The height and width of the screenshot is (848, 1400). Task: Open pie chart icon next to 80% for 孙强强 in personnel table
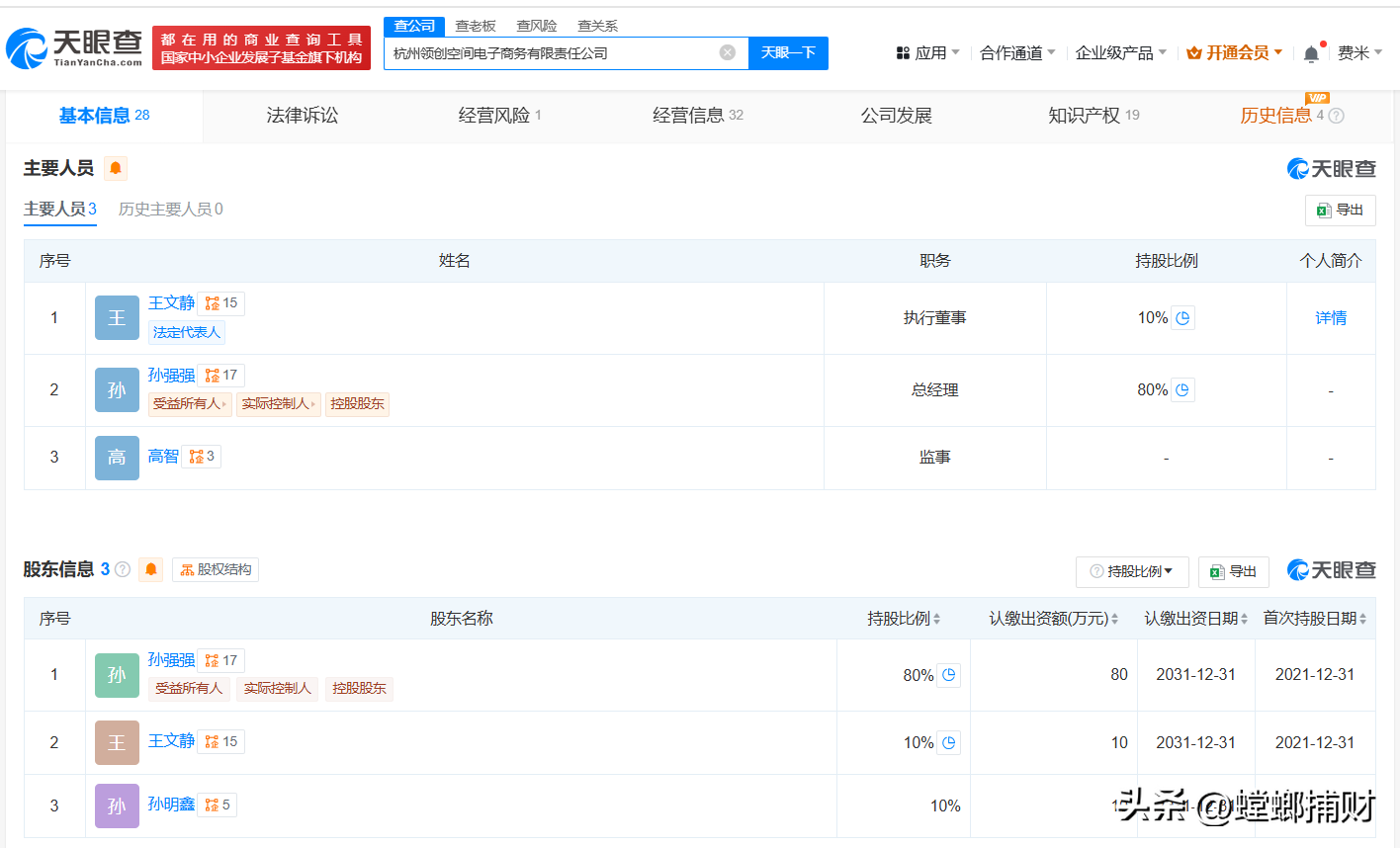pos(1182,390)
